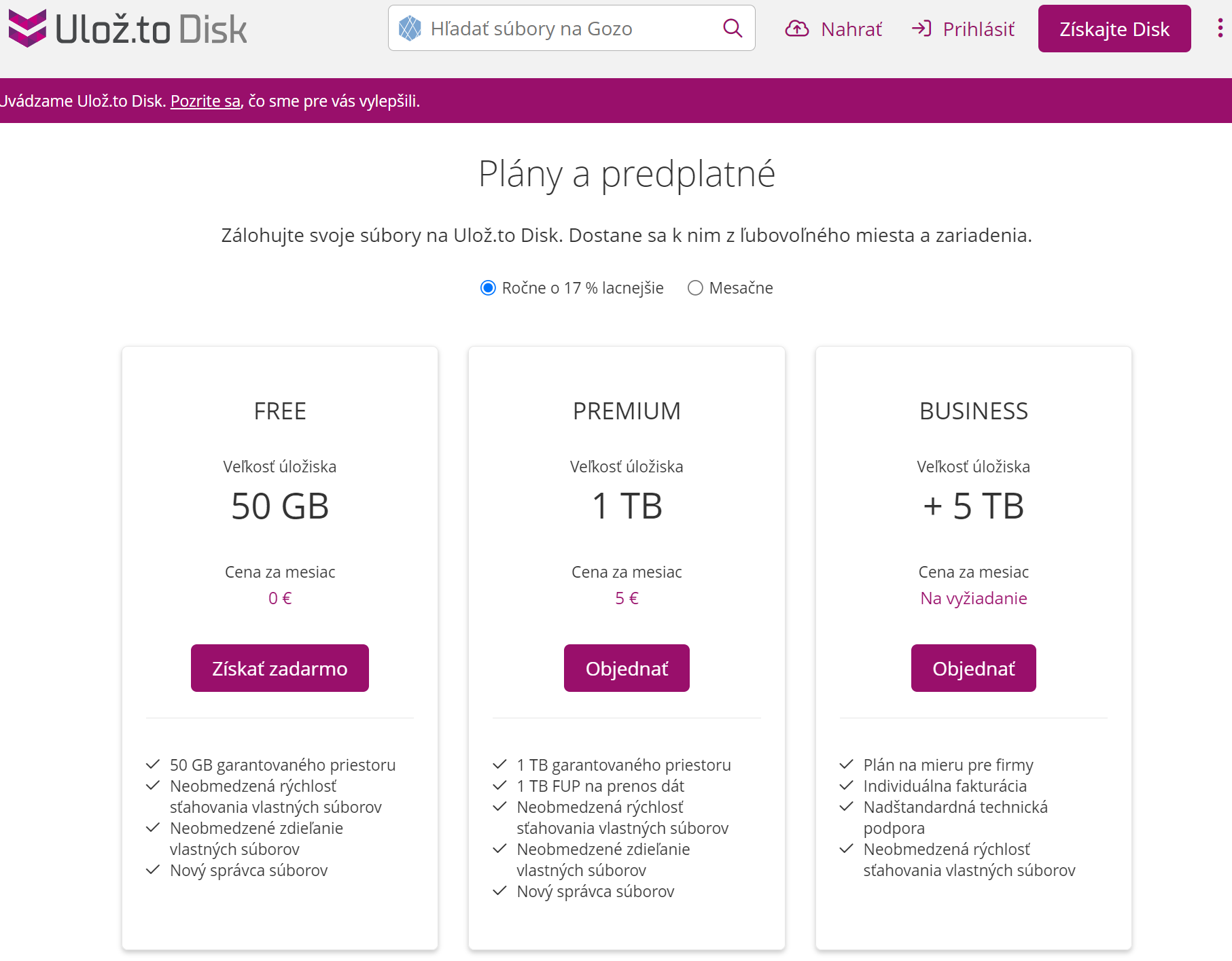
Task: Click the Ulož.to Disk logo
Action: (128, 29)
